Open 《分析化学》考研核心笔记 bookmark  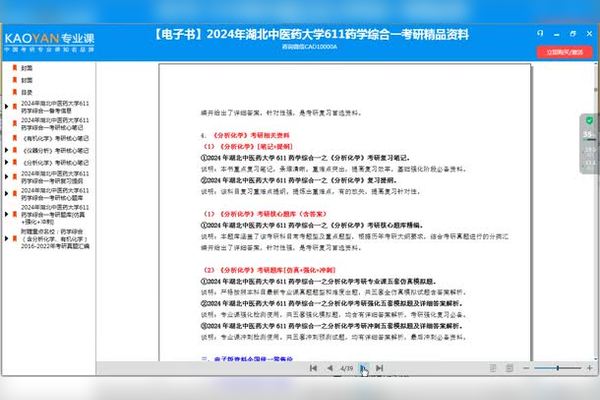[x=55, y=163]
